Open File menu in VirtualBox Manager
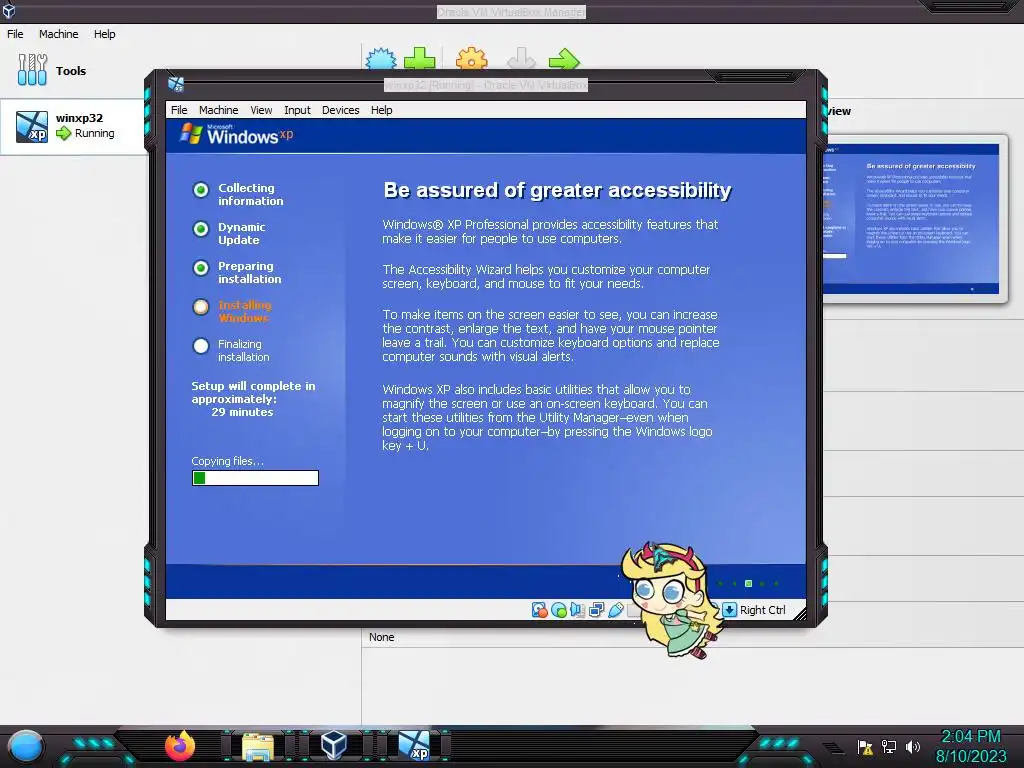The width and height of the screenshot is (1024, 768). click(15, 34)
